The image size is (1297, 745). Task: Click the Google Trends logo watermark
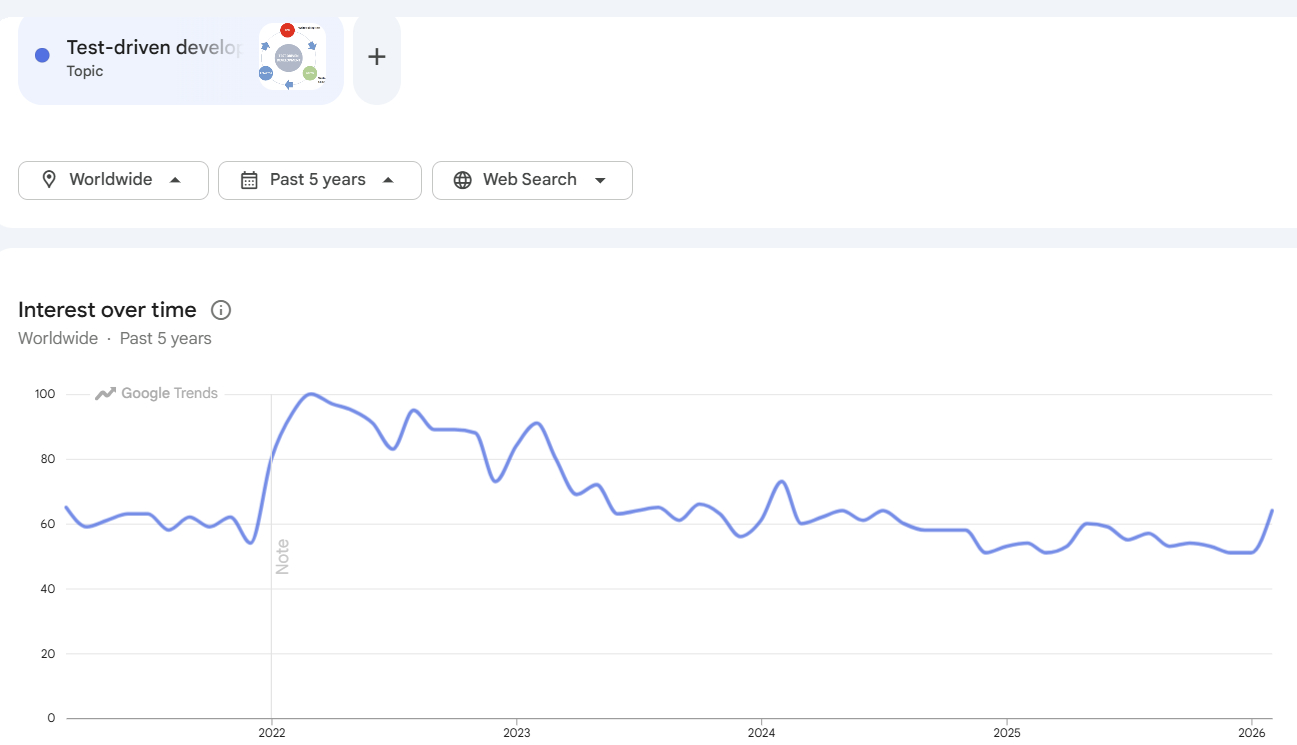coord(157,394)
